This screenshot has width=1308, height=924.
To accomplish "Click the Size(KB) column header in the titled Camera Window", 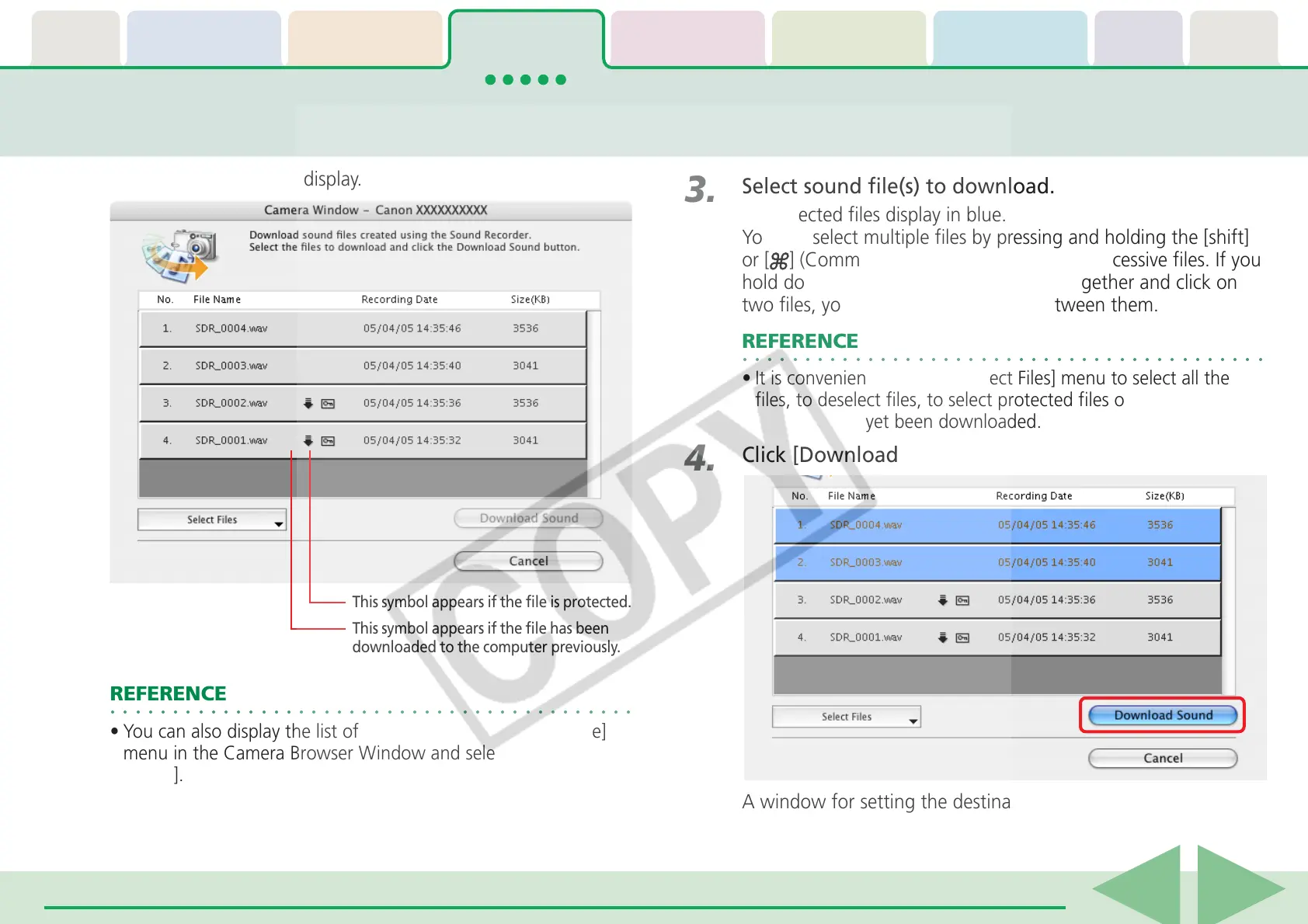I will point(530,300).
